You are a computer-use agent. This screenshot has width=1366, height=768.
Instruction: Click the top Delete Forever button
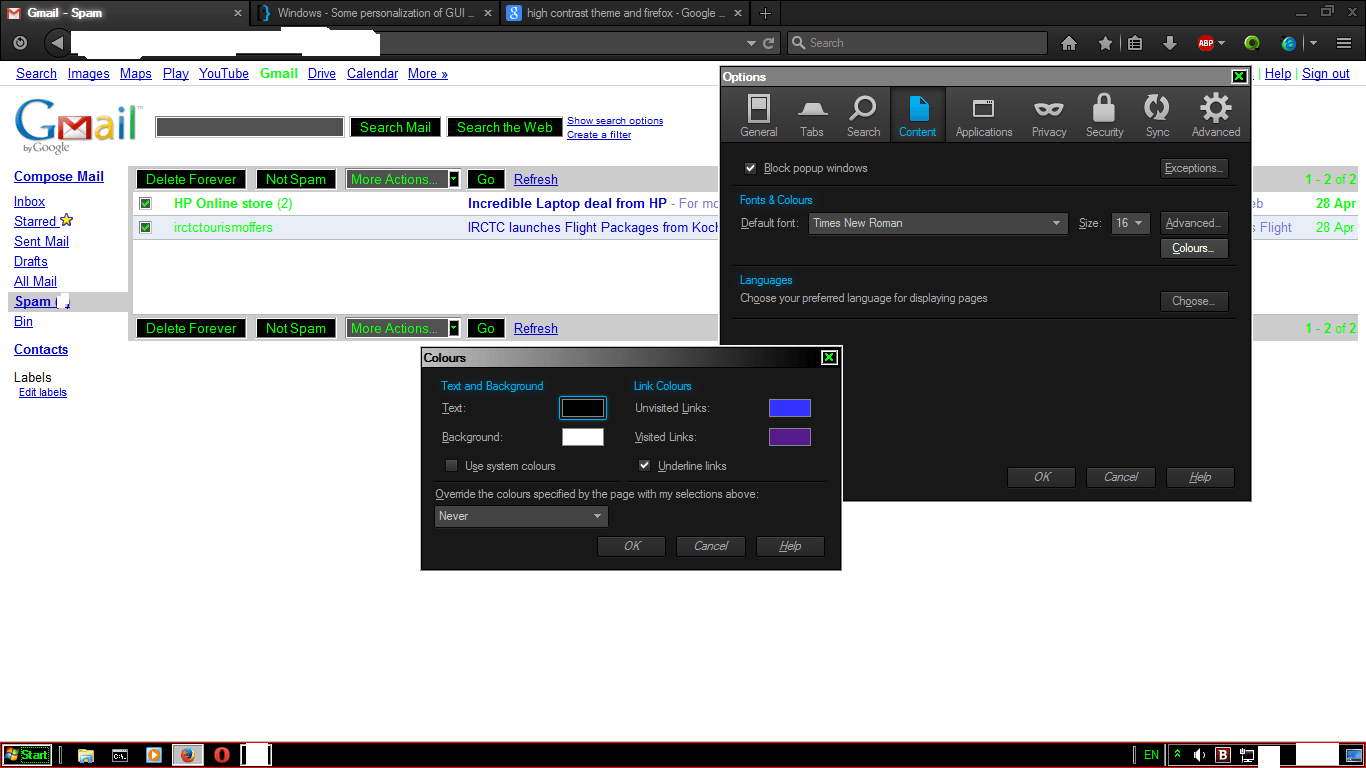click(191, 179)
